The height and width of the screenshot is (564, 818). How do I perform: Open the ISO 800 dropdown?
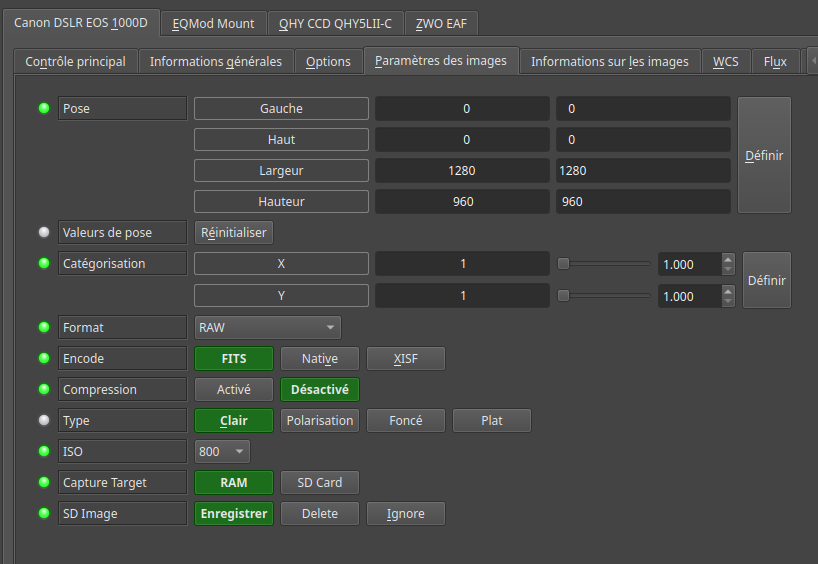tap(221, 451)
